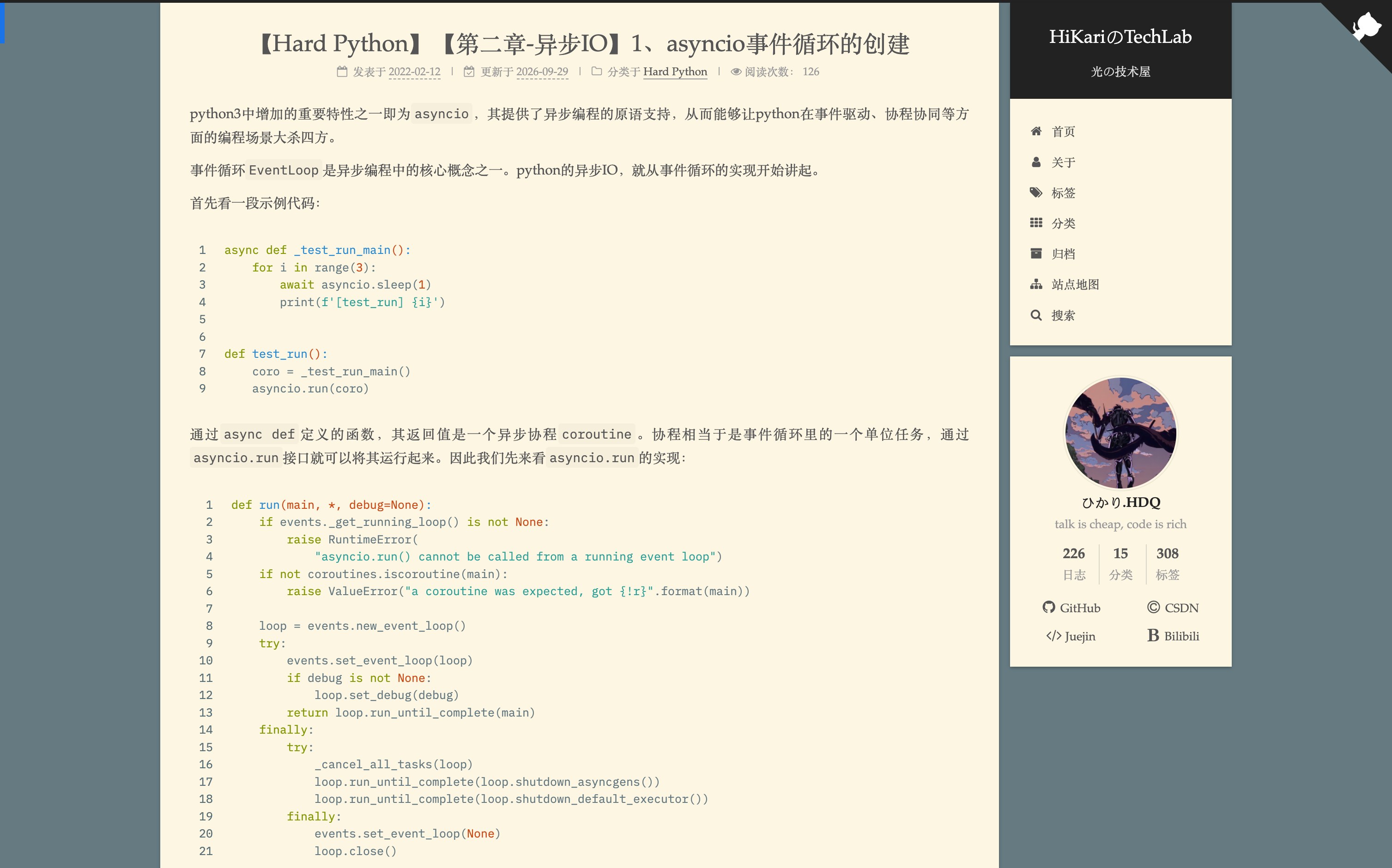
Task: Go to the 分类 menu entry
Action: click(x=1063, y=223)
